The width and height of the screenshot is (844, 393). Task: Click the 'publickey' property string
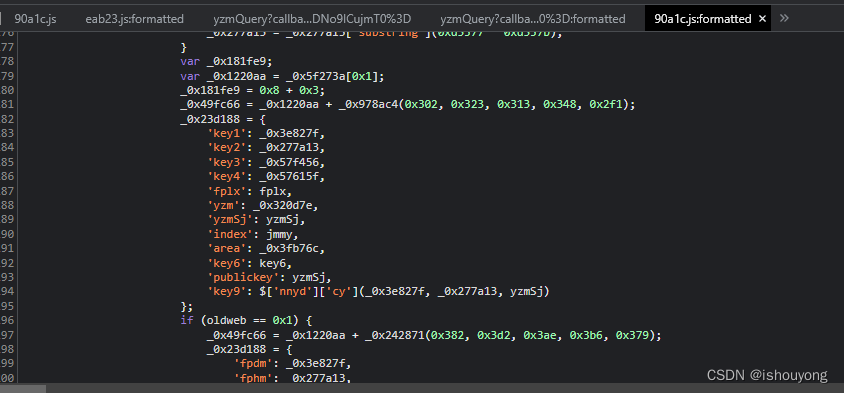243,278
